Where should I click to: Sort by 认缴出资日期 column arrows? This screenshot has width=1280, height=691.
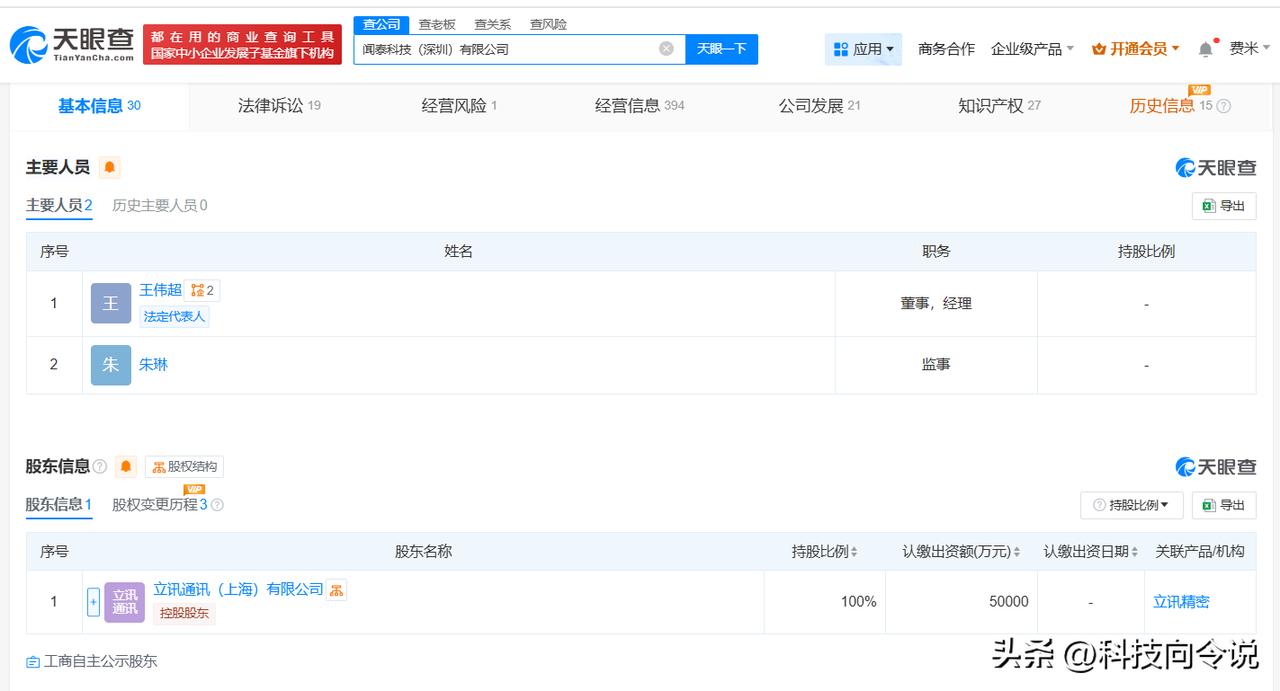[x=1134, y=552]
